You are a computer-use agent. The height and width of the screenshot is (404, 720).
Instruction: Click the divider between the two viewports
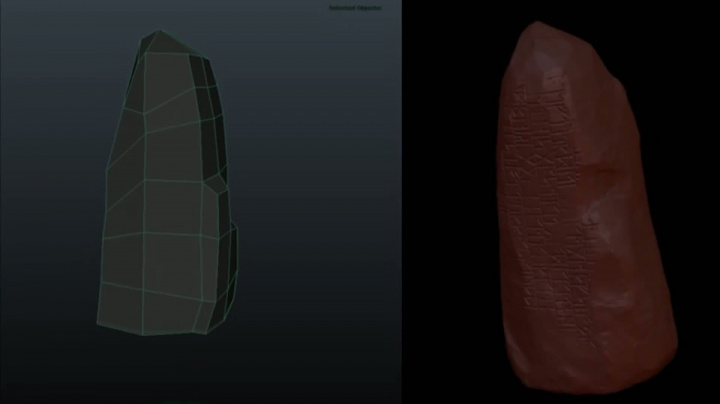tap(402, 200)
